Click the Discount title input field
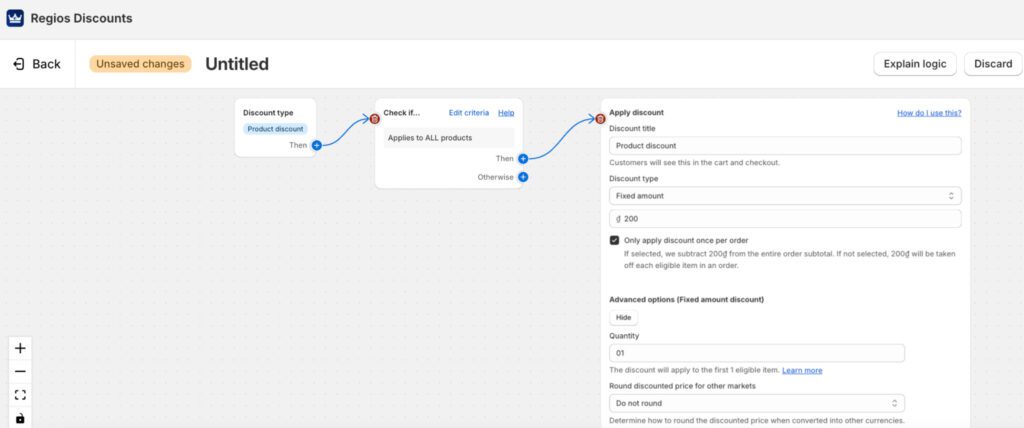Viewport: 1024px width, 428px height. (x=784, y=146)
